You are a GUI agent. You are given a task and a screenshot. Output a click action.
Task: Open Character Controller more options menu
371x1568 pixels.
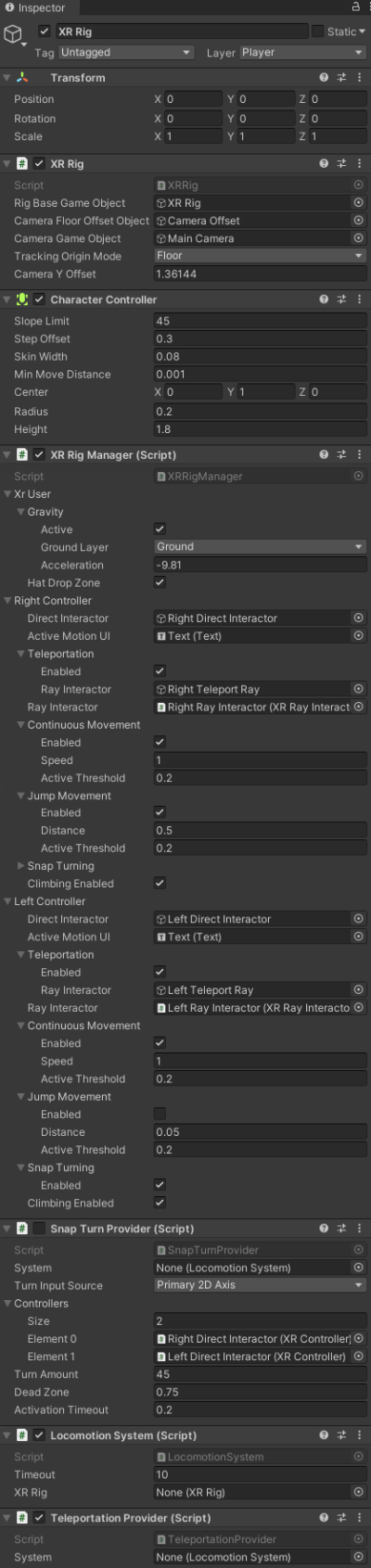point(359,300)
